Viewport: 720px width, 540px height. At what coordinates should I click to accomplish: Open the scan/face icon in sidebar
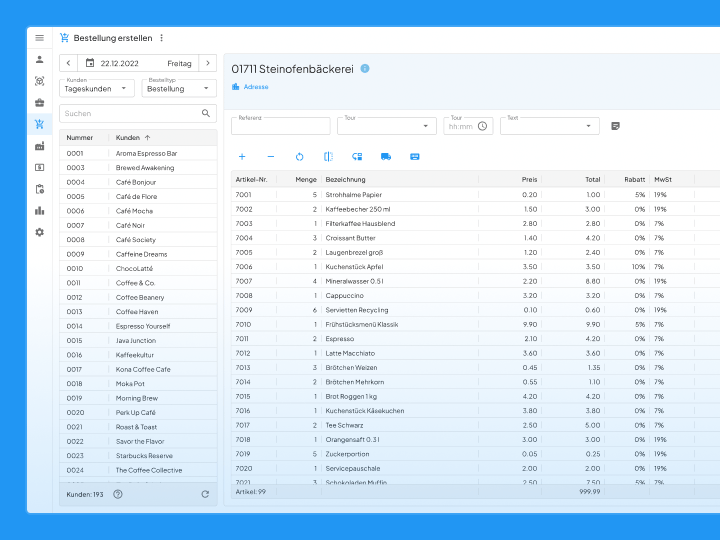click(39, 81)
